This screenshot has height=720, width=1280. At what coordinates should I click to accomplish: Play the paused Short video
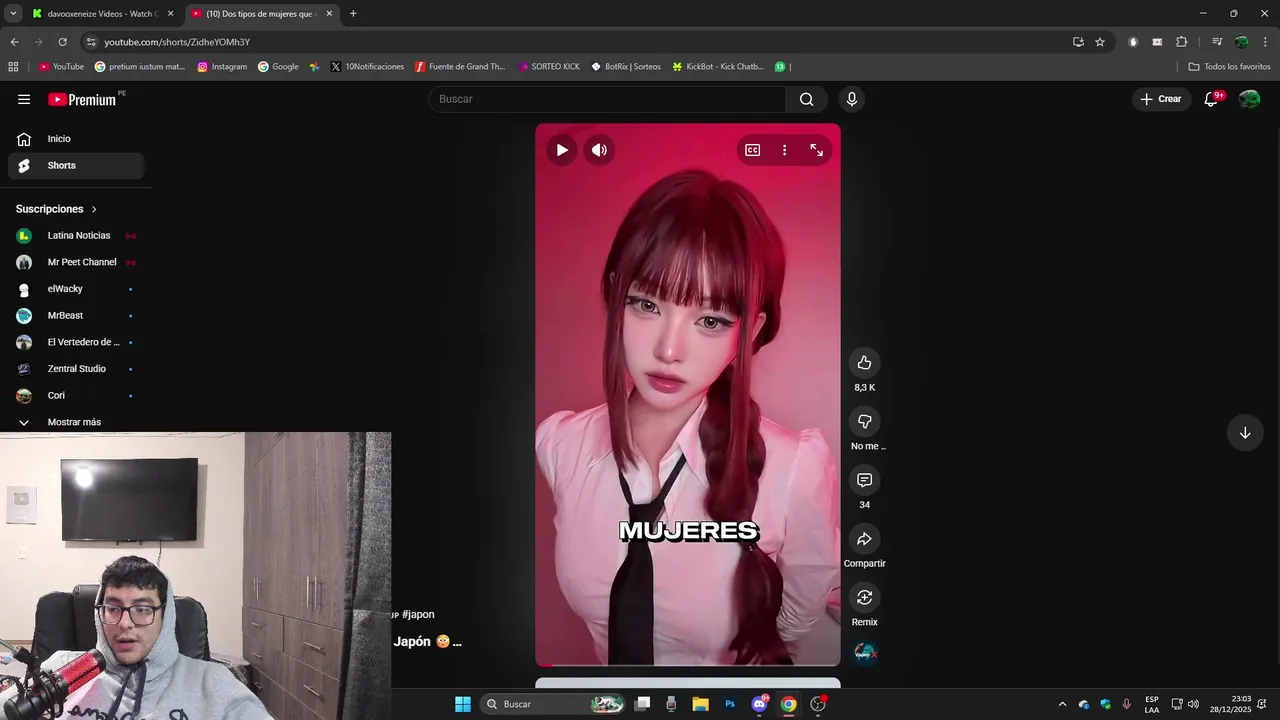(x=562, y=150)
